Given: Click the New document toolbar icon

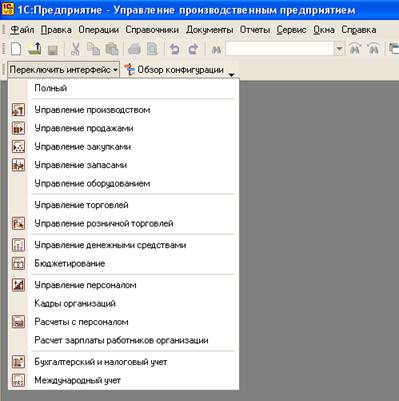Looking at the screenshot, I should click(16, 49).
